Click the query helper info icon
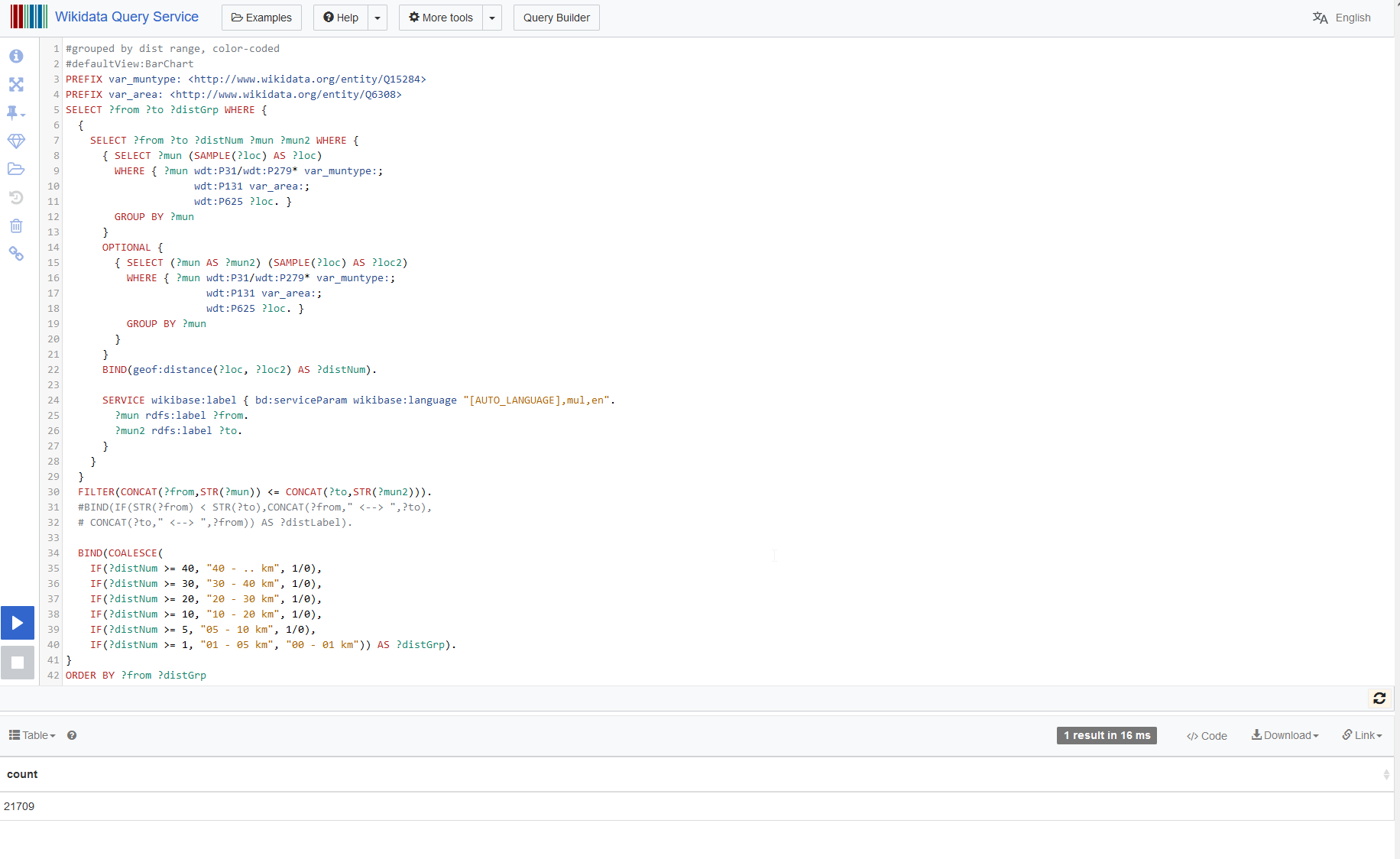1400x859 pixels. [16, 57]
